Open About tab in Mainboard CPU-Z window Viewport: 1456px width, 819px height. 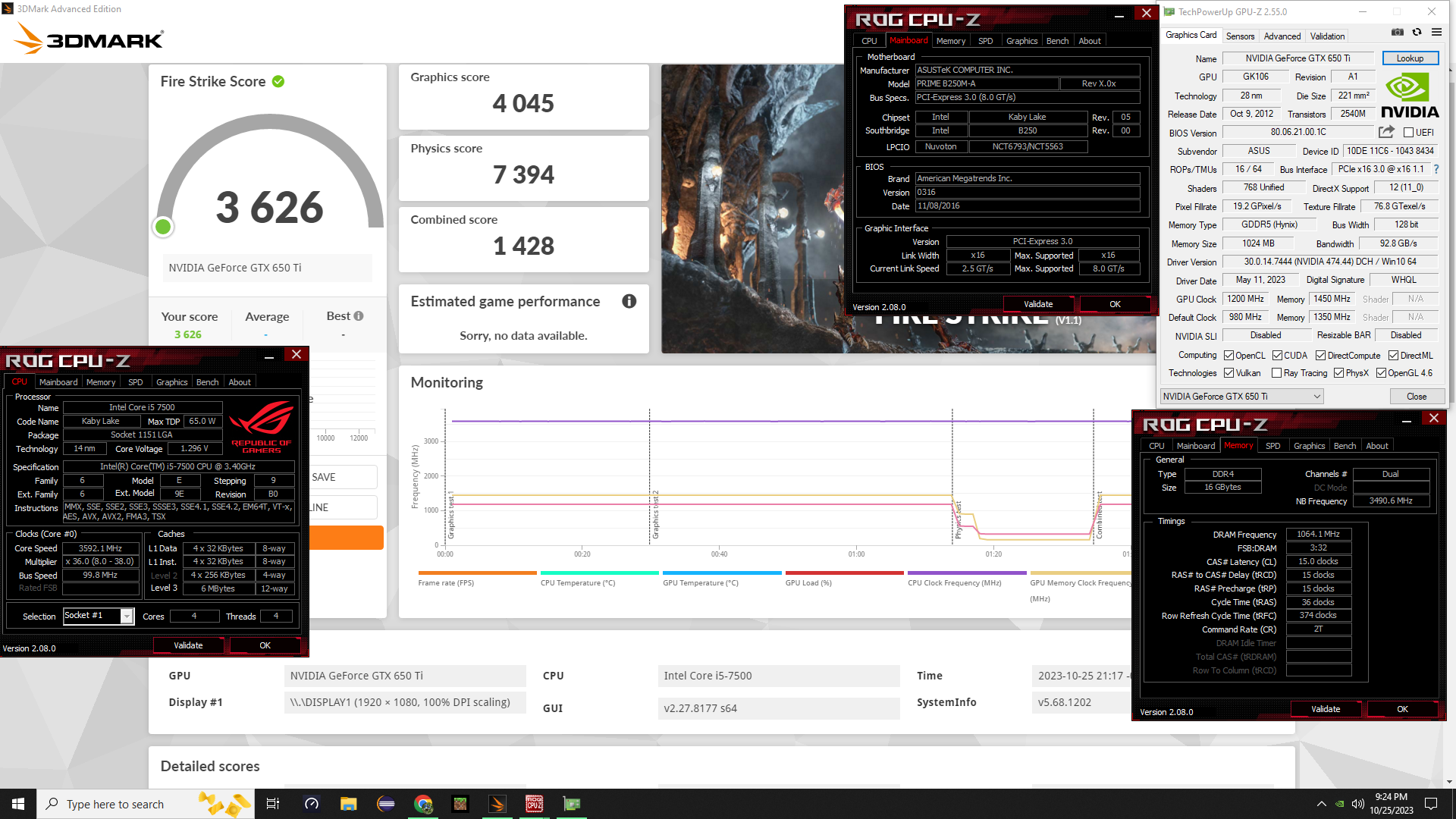pyautogui.click(x=1090, y=41)
